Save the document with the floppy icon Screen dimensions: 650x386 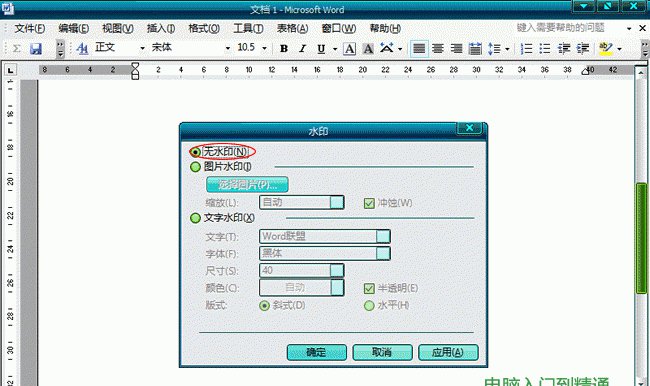click(x=36, y=49)
